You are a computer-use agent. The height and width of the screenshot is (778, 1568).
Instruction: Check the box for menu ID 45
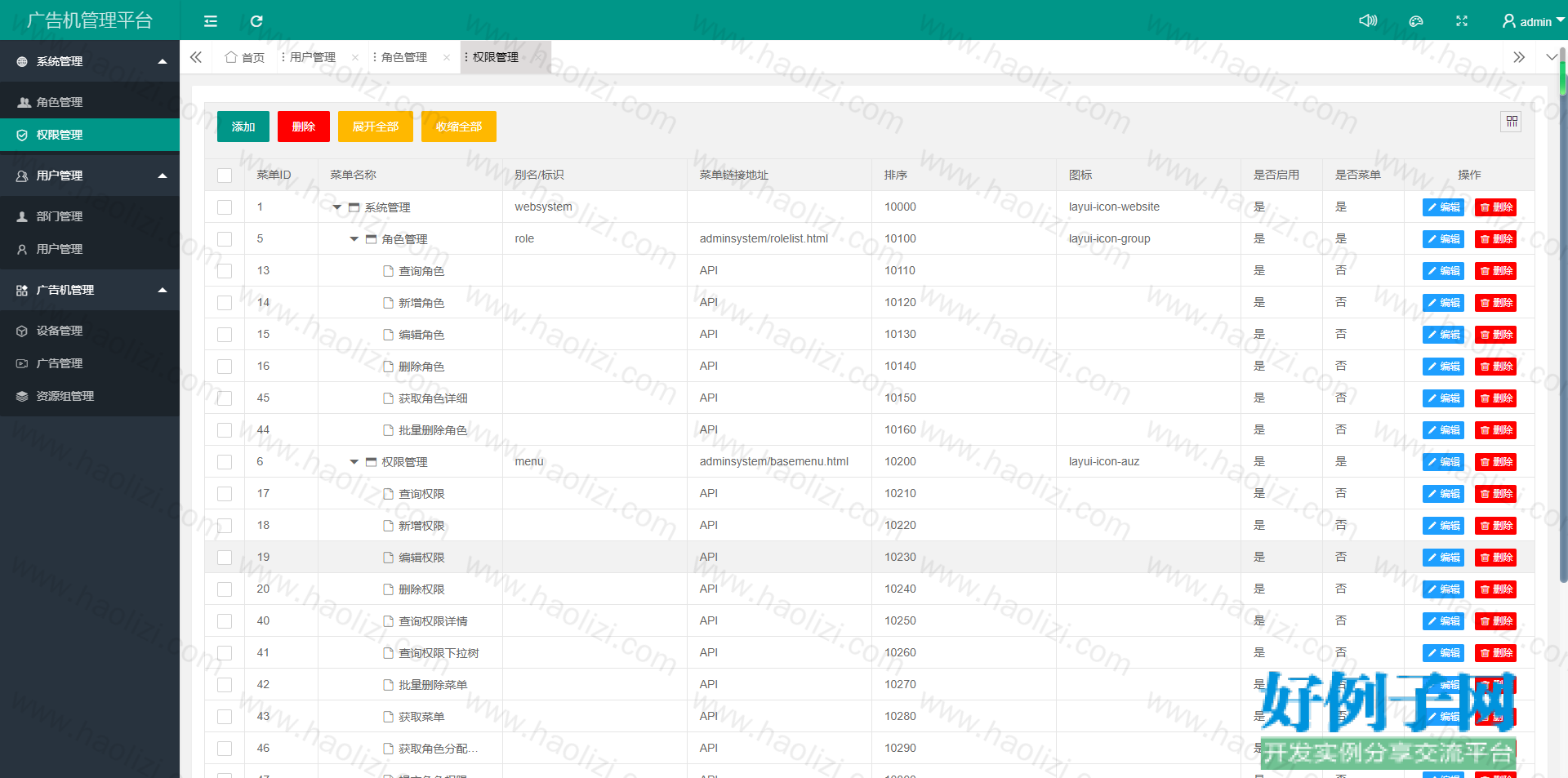point(225,398)
